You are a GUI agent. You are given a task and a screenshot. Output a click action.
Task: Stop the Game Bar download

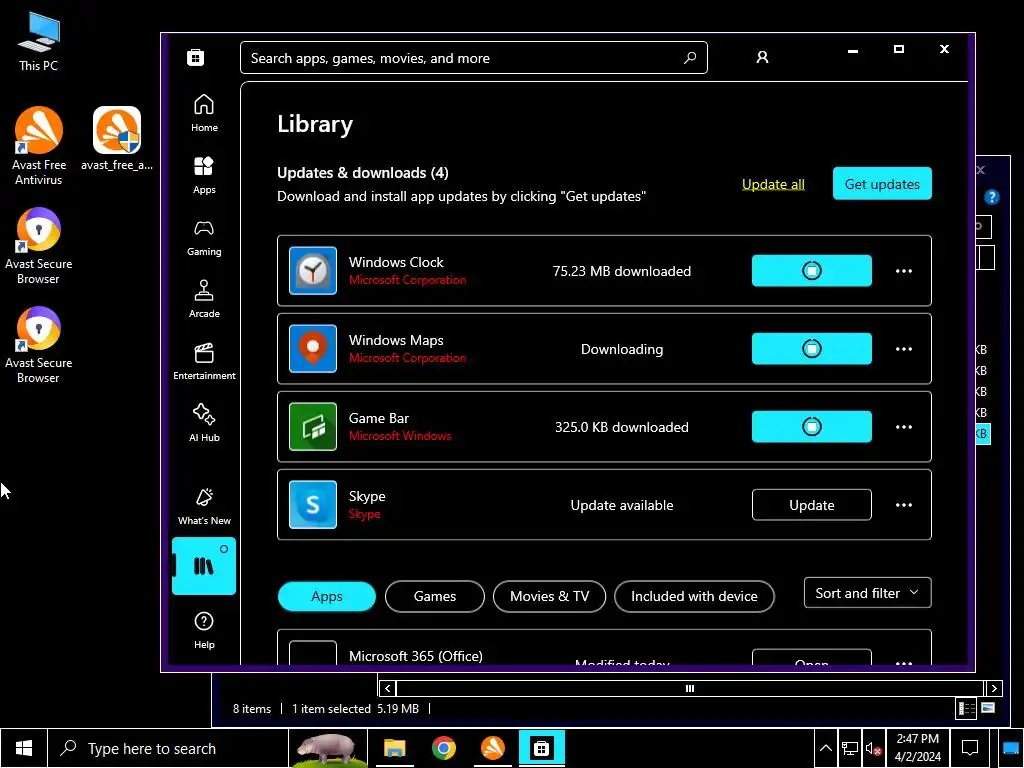coord(812,426)
